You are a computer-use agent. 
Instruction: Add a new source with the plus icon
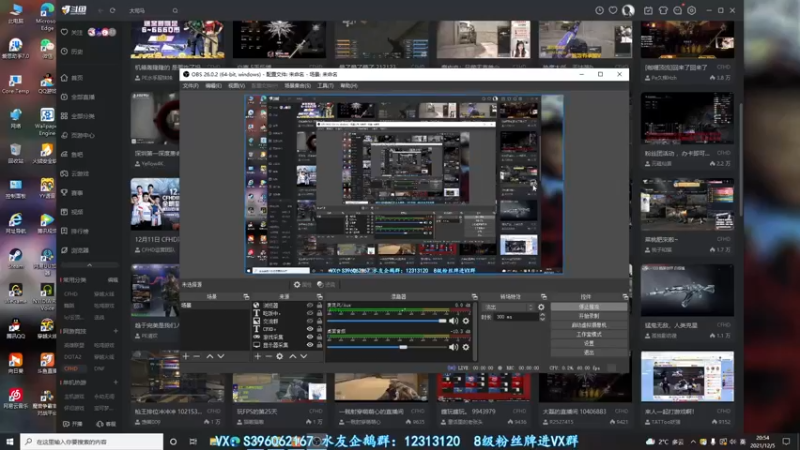tap(258, 356)
